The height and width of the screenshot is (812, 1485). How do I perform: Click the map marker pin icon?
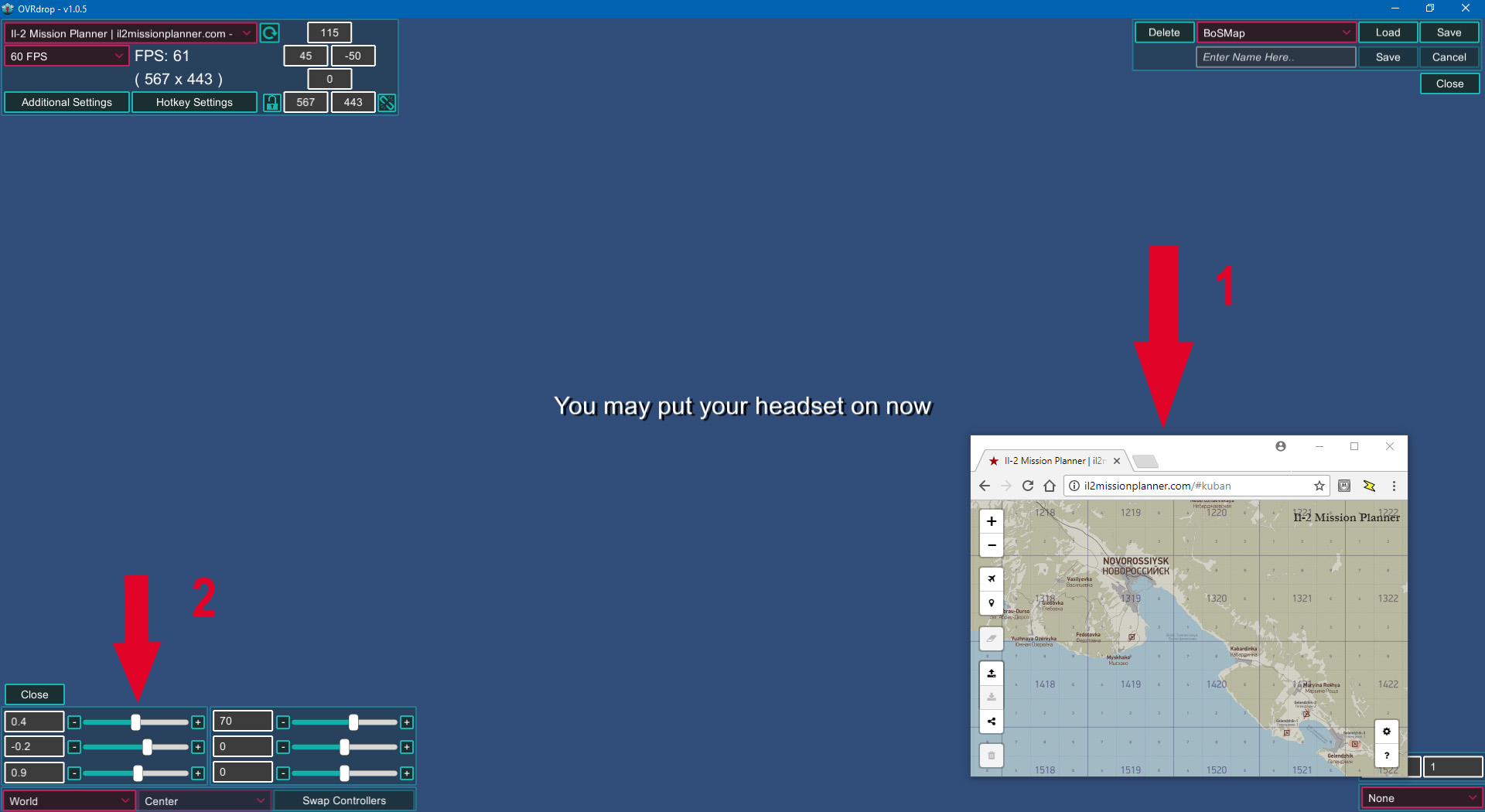pos(992,603)
